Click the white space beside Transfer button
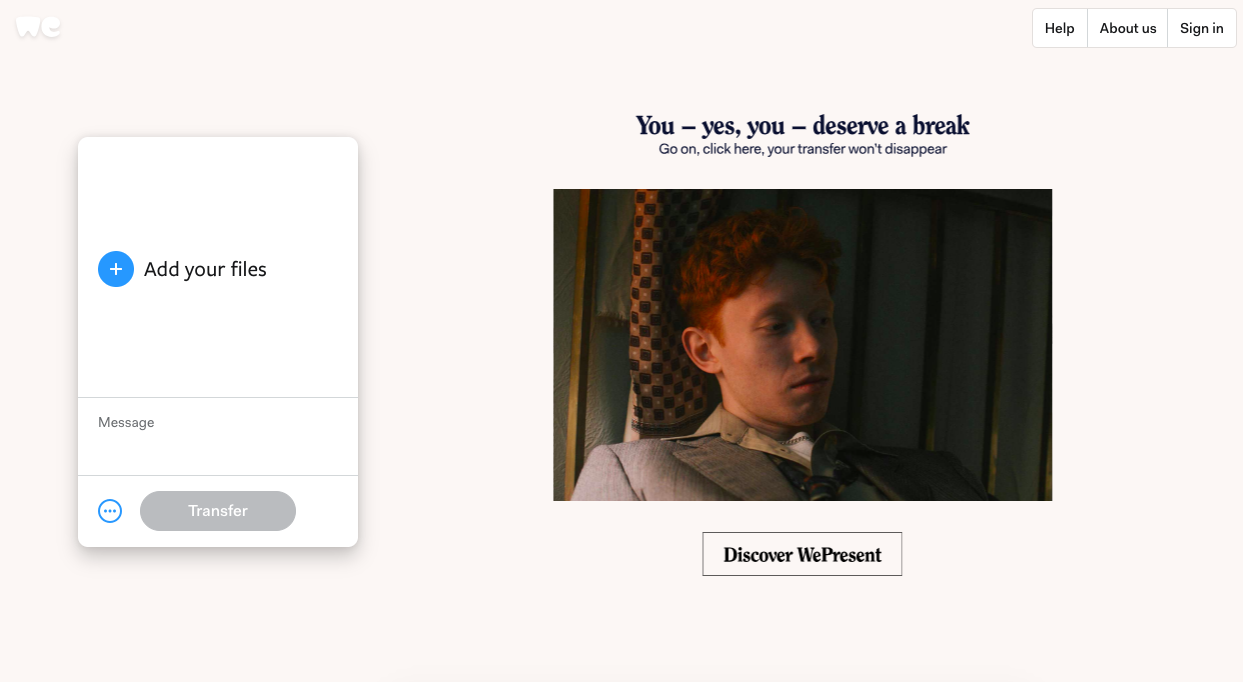Viewport: 1243px width, 682px height. pos(328,511)
